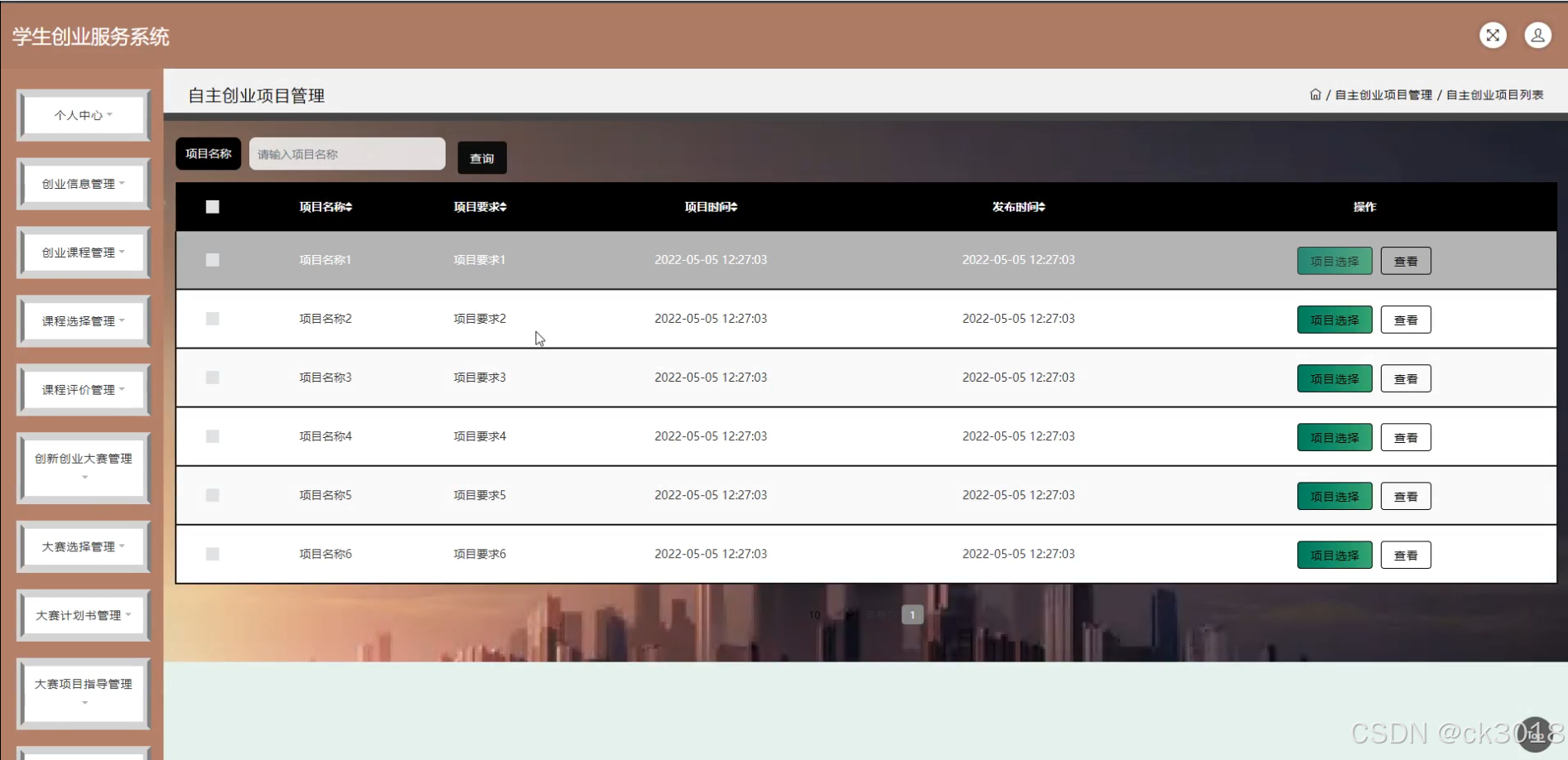
Task: Click 项目选择 for 项目名称1
Action: click(x=1334, y=261)
